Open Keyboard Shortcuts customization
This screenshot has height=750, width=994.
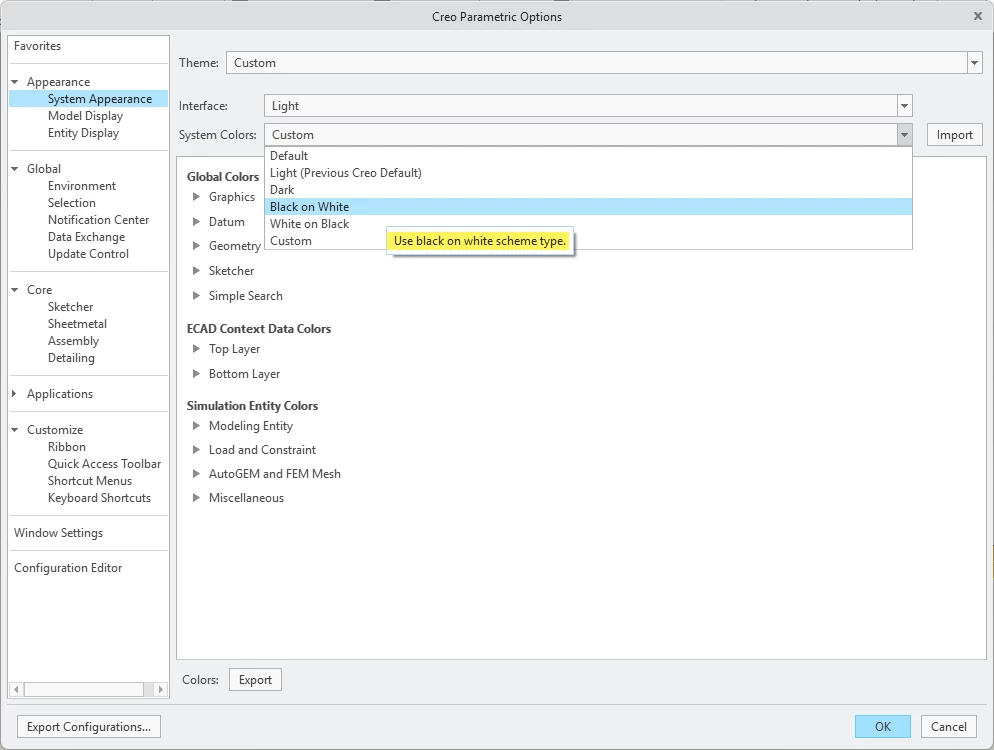tap(100, 498)
